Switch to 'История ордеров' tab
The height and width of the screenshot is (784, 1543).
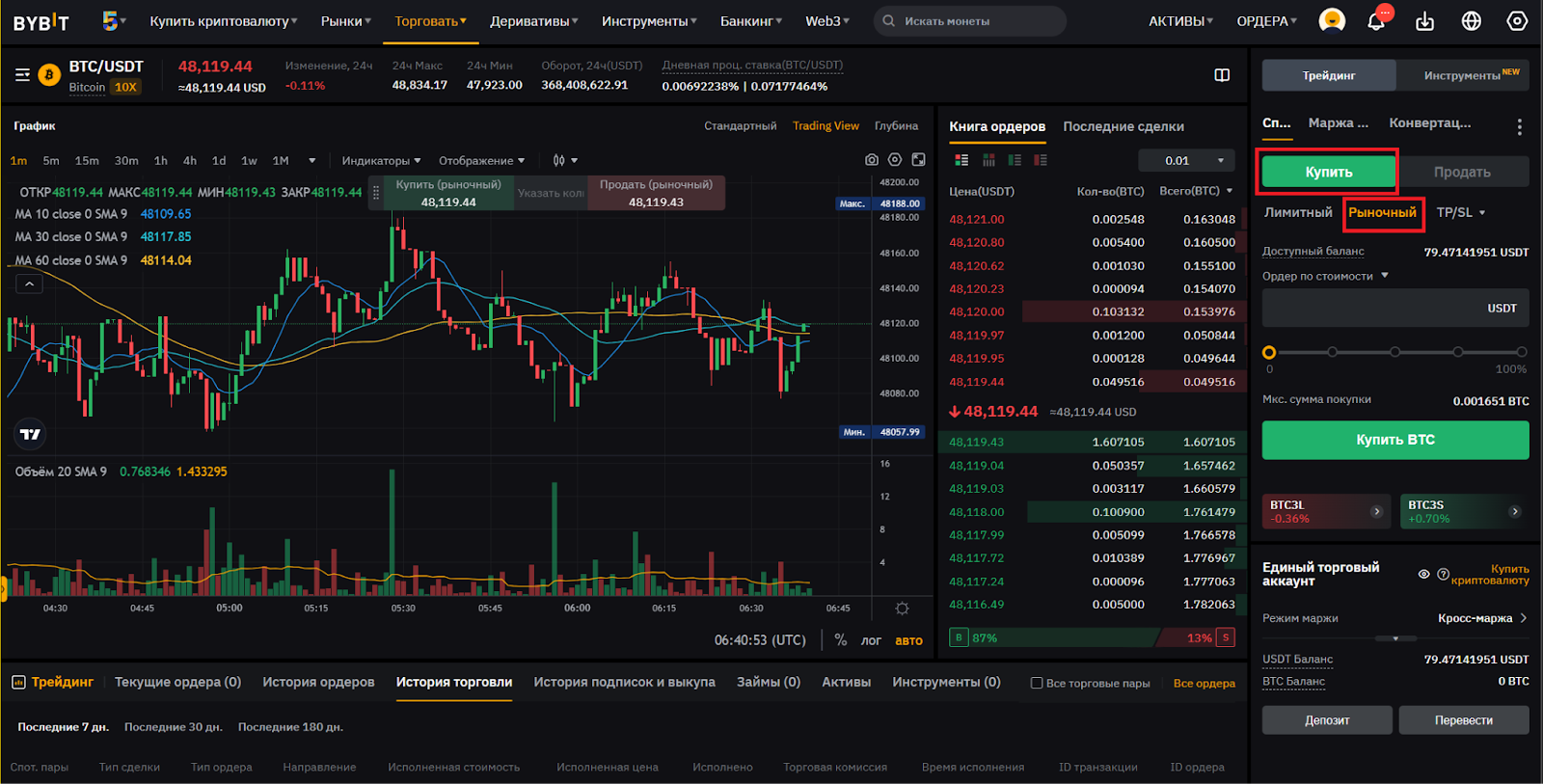(318, 682)
